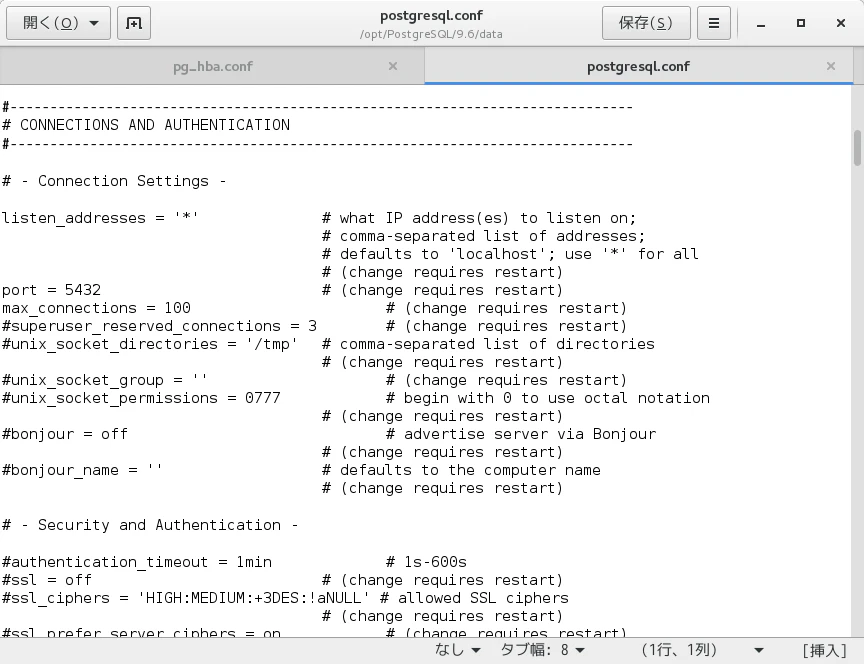
Task: Click the Connection Settings comment heading
Action: pos(114,181)
